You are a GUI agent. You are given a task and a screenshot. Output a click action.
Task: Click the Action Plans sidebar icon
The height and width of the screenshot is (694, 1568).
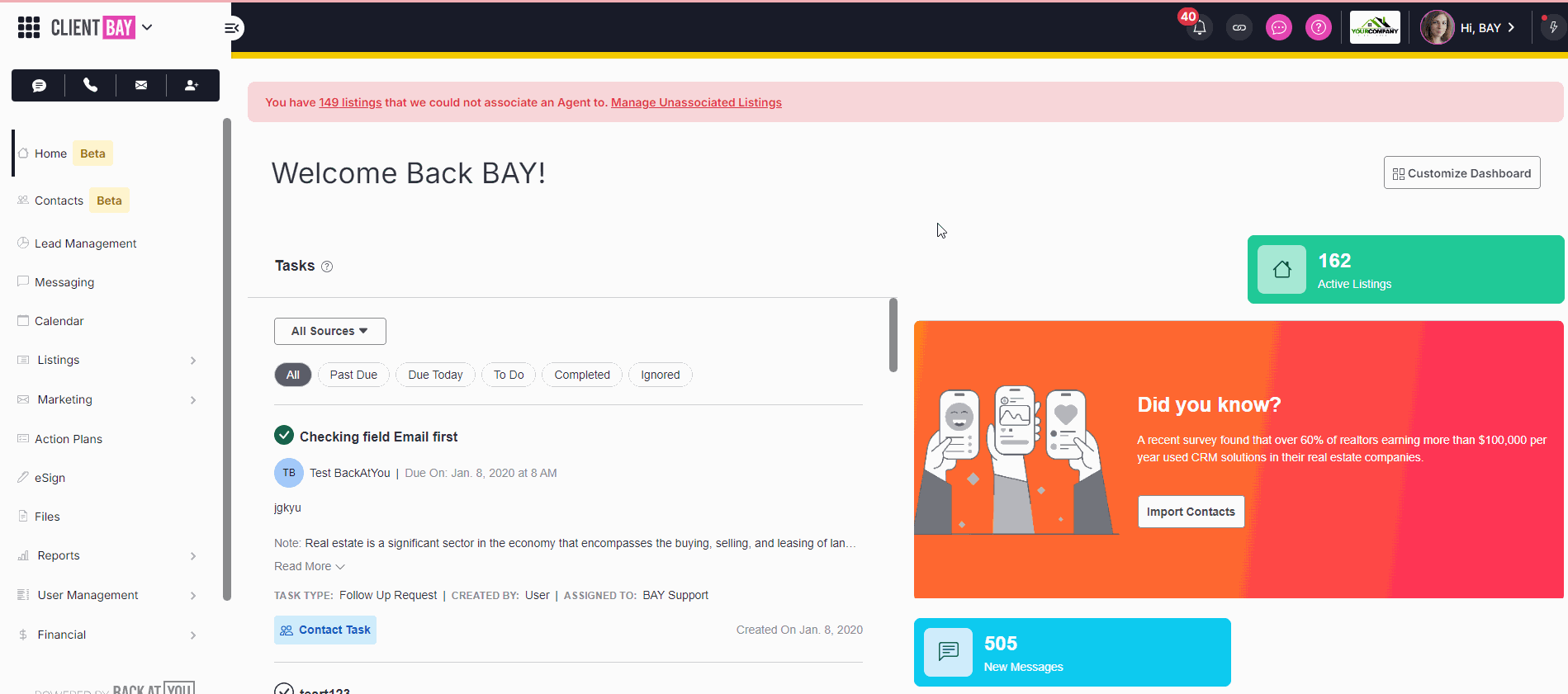point(23,438)
